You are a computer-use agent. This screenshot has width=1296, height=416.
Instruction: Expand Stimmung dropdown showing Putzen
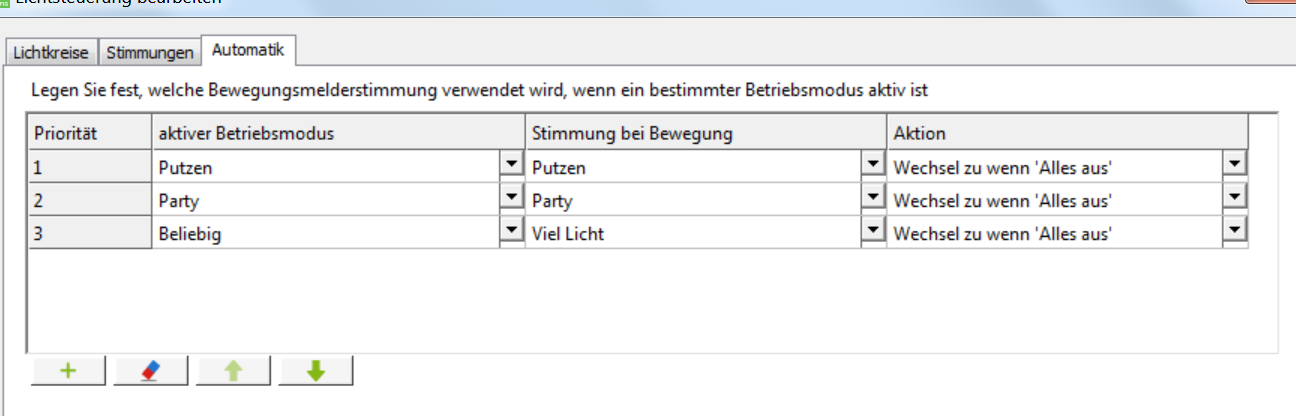coord(873,165)
